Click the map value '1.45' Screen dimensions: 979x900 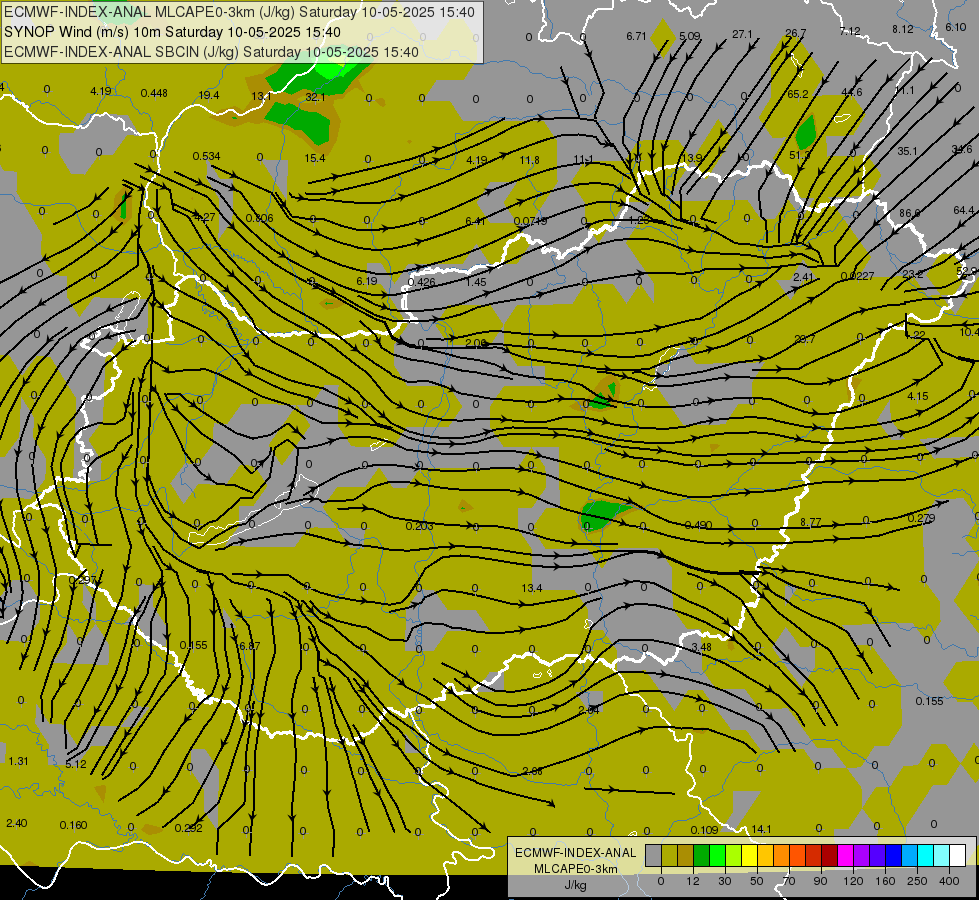coord(476,282)
